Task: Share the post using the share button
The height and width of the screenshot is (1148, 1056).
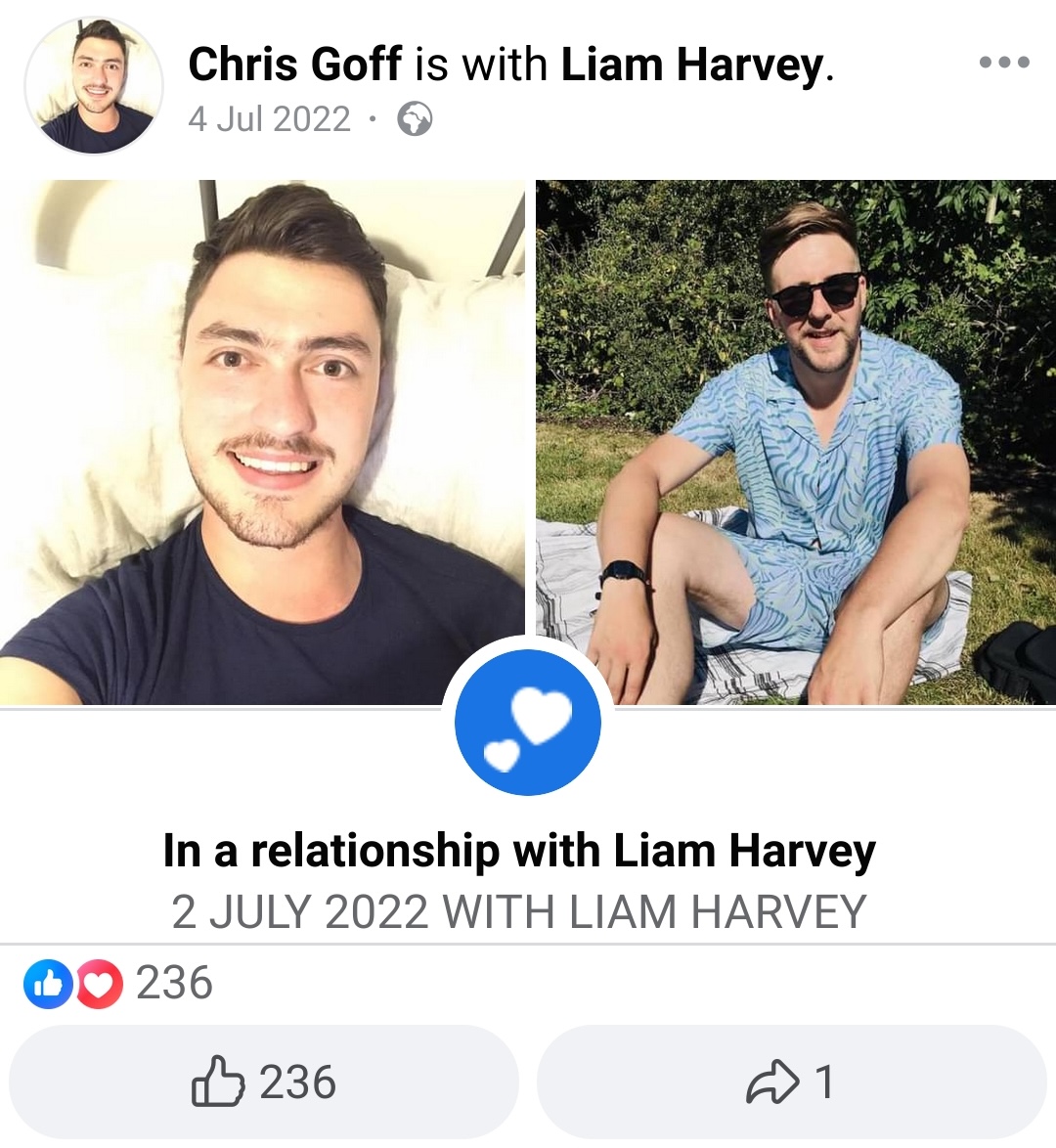Action: click(x=792, y=1082)
